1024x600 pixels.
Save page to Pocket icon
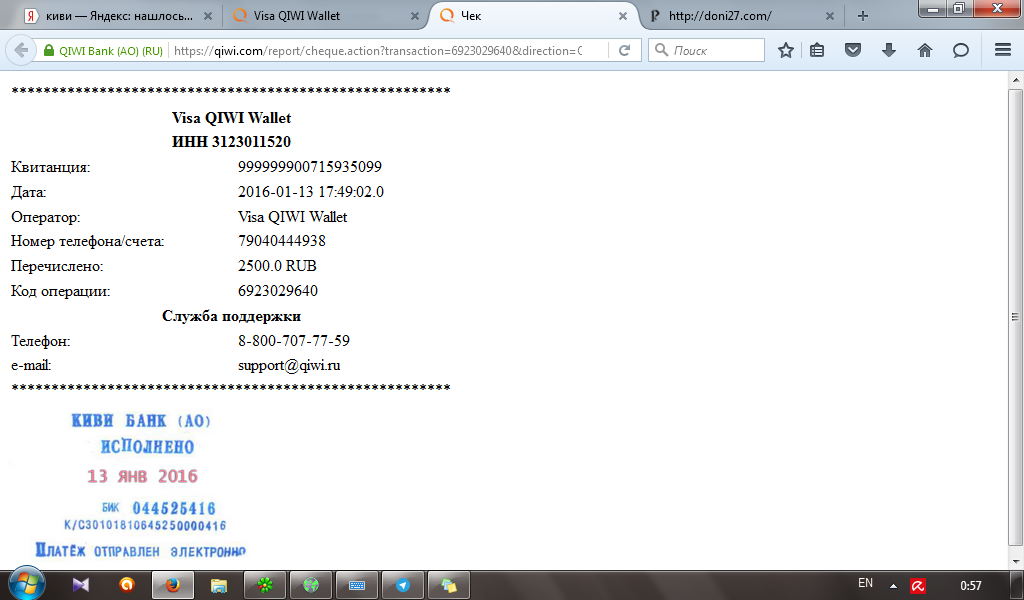point(853,50)
